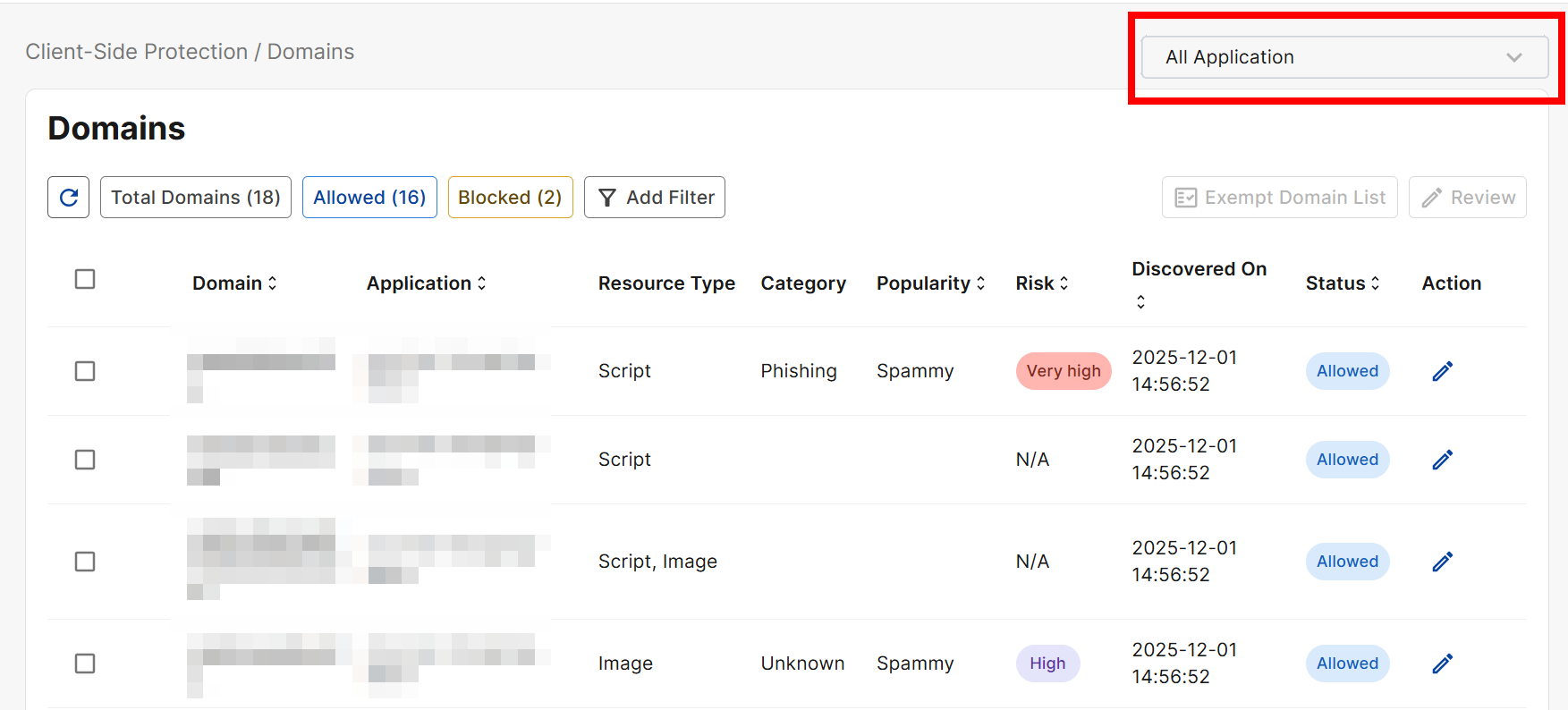This screenshot has height=710, width=1568.
Task: Select checkbox for Script, Image row
Action: click(x=85, y=562)
